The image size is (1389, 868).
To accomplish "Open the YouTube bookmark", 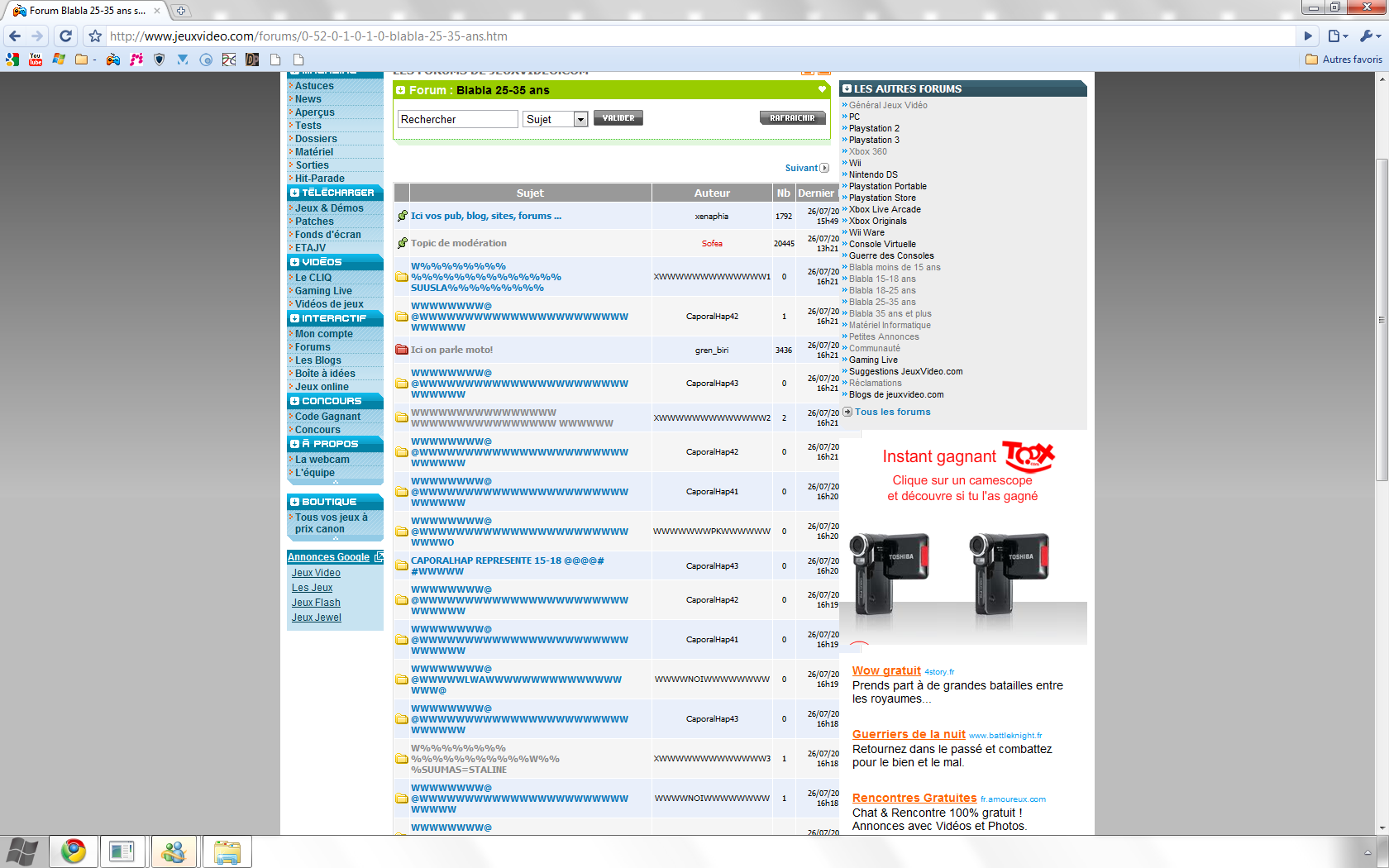I will coord(36,60).
